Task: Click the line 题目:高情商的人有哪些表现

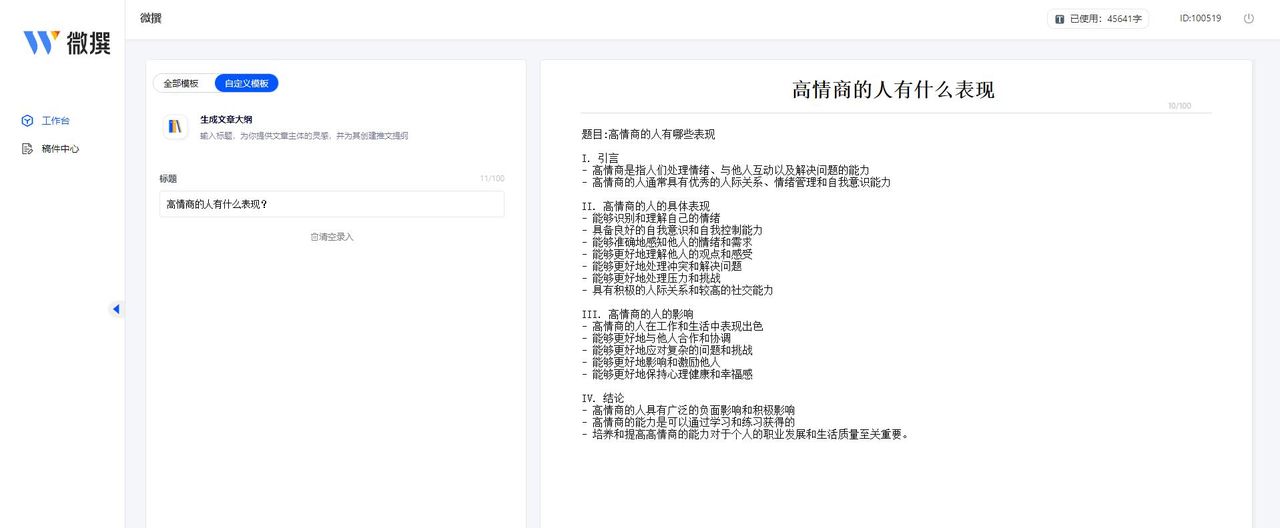Action: (648, 134)
